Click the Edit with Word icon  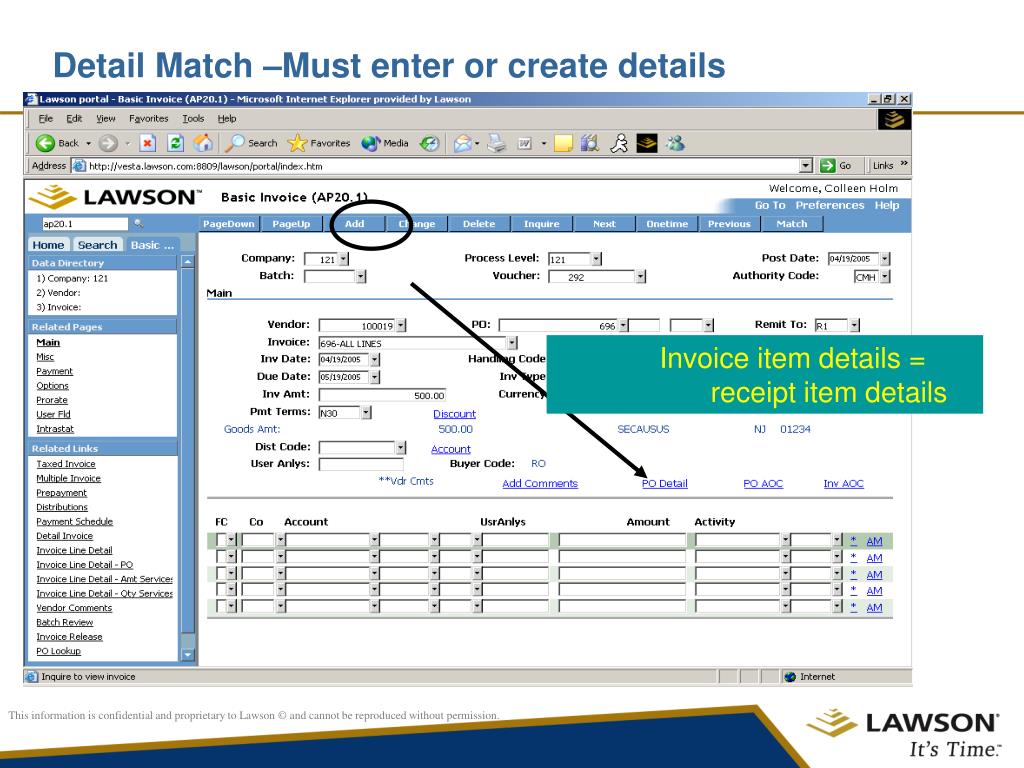tap(524, 143)
